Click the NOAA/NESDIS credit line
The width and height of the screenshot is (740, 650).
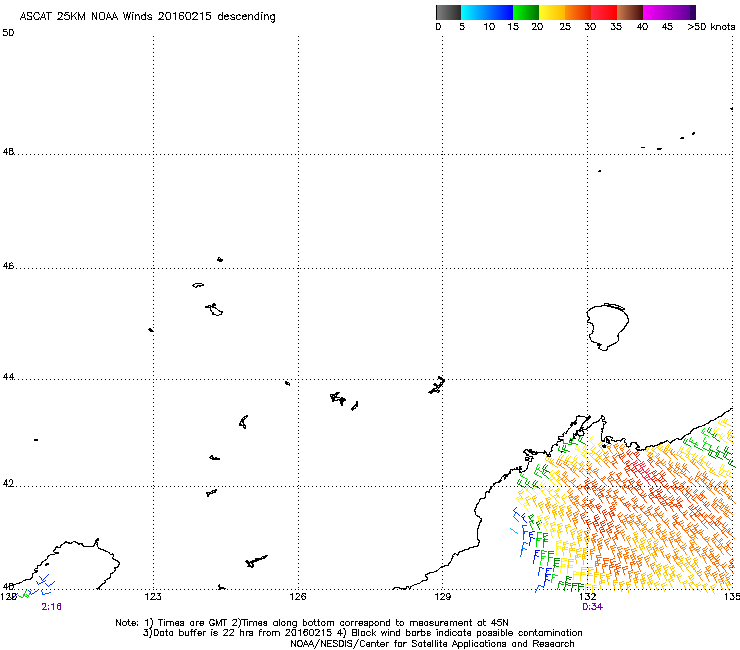coord(432,644)
